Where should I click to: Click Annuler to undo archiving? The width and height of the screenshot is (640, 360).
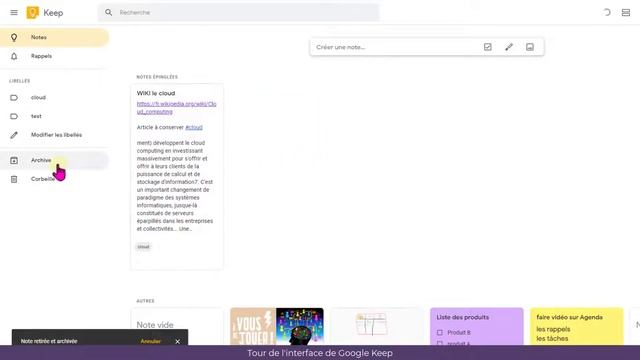(151, 341)
